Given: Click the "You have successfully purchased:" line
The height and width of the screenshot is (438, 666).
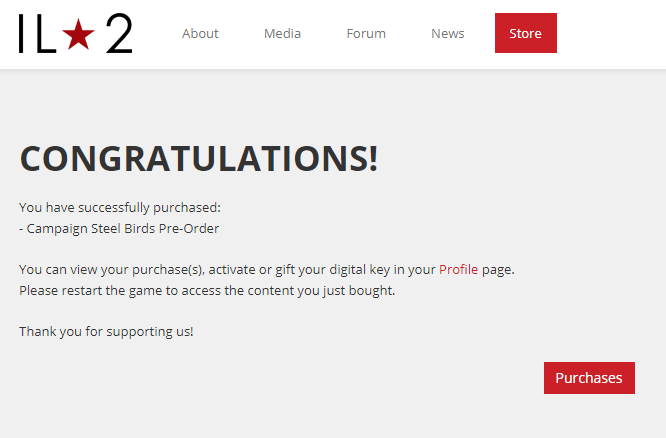Looking at the screenshot, I should tap(119, 207).
